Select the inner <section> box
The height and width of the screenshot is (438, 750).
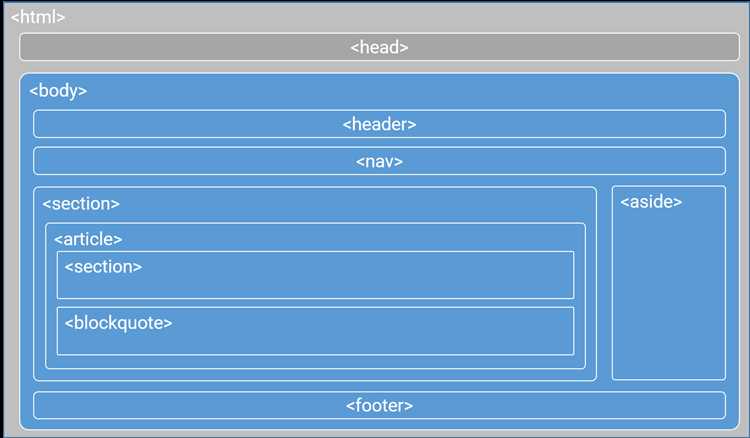pos(315,275)
